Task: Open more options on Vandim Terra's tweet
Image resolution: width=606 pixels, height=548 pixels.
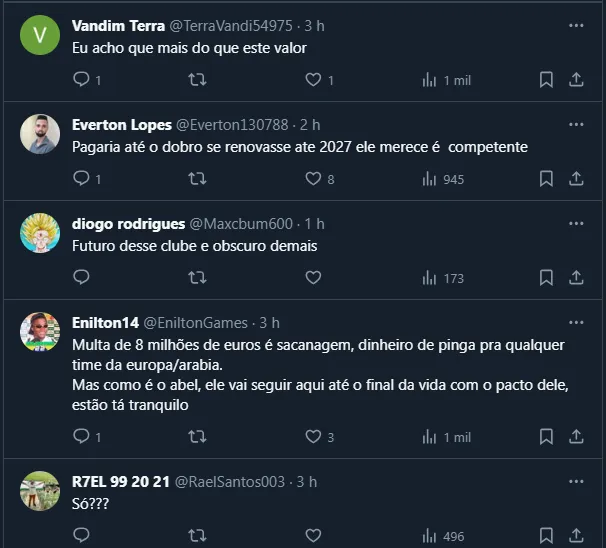Action: 576,25
